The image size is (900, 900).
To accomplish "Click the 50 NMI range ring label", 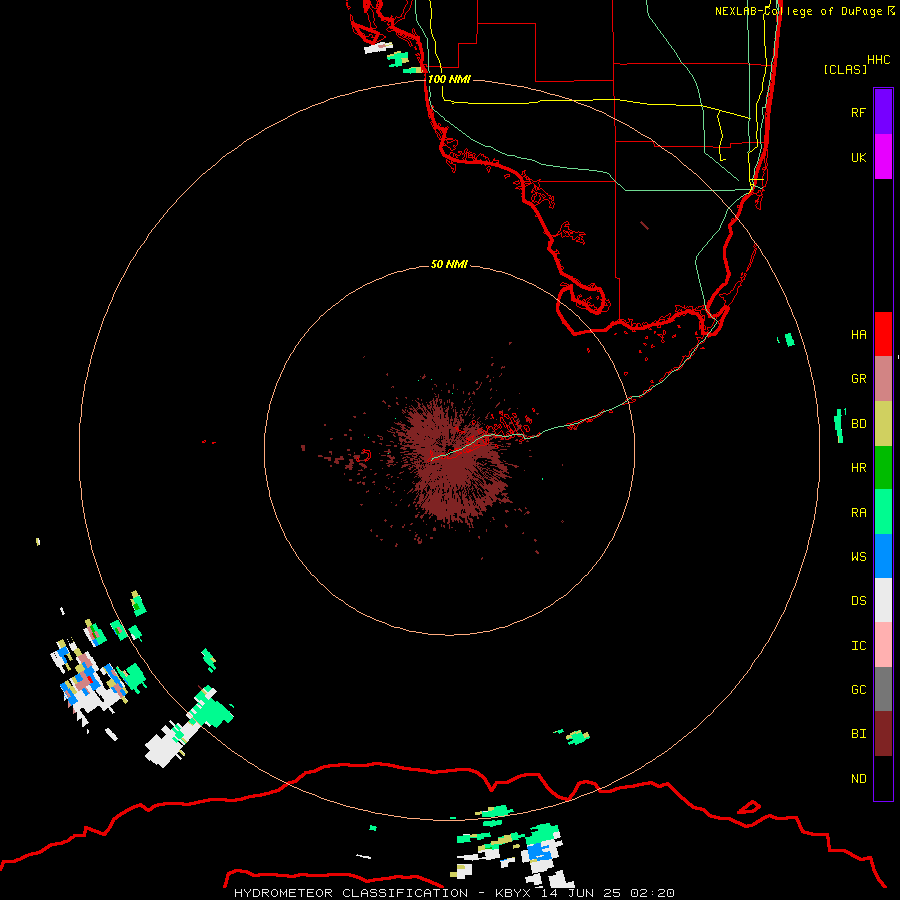I will [449, 264].
